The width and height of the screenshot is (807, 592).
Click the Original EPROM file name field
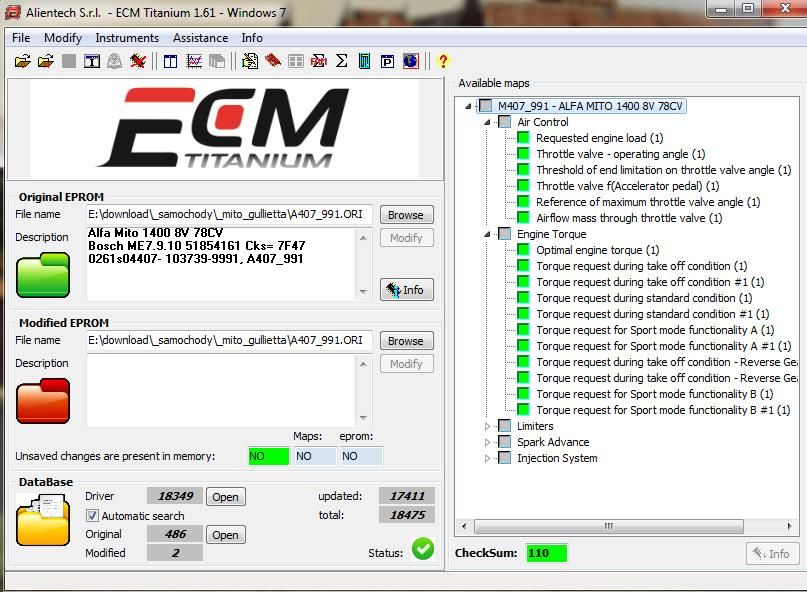[x=229, y=214]
